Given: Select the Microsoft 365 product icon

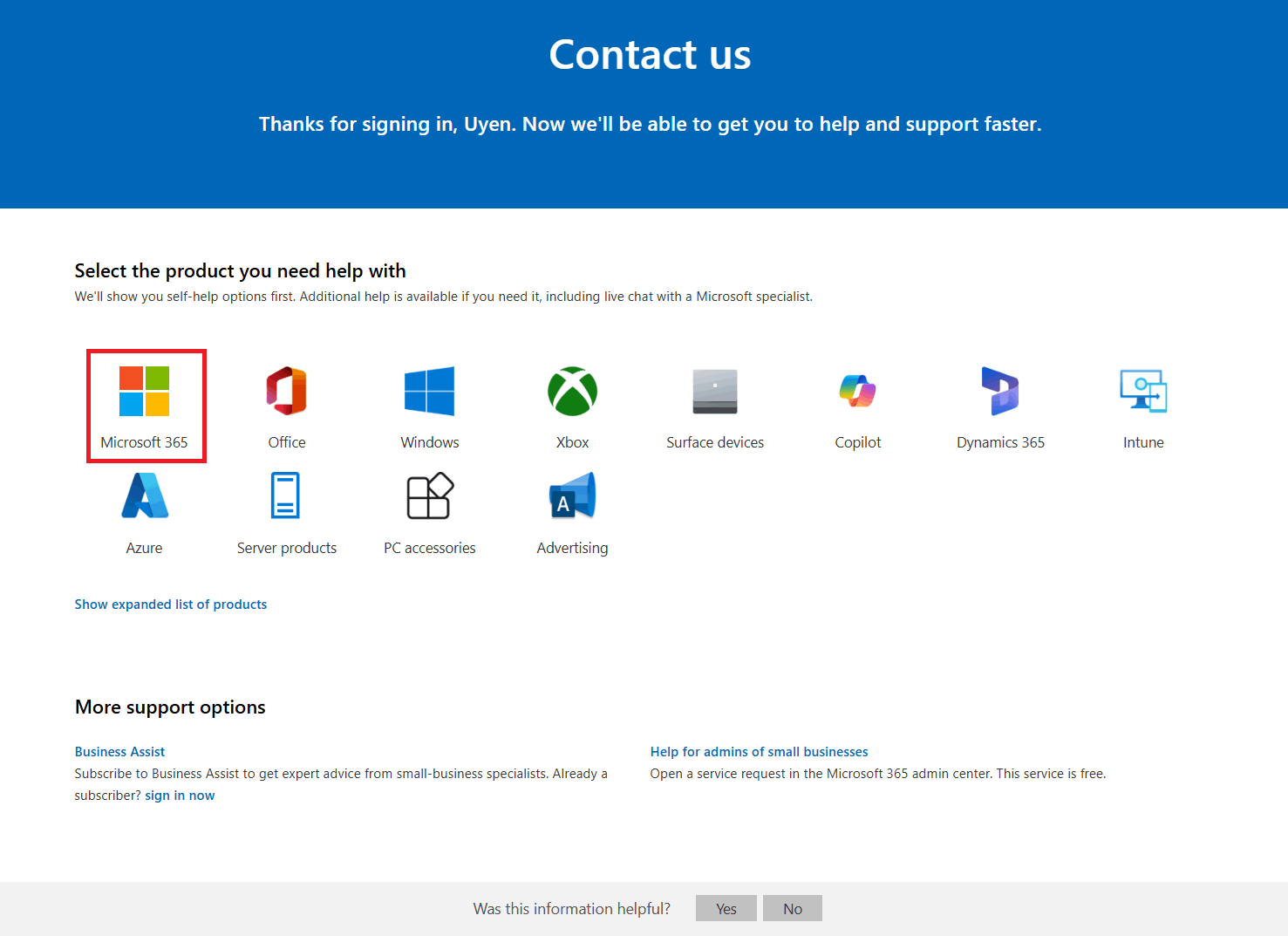Looking at the screenshot, I should coord(144,391).
